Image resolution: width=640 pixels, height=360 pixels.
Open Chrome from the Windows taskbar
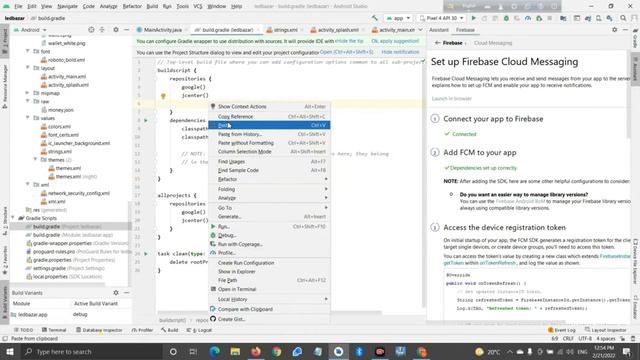click(x=277, y=351)
